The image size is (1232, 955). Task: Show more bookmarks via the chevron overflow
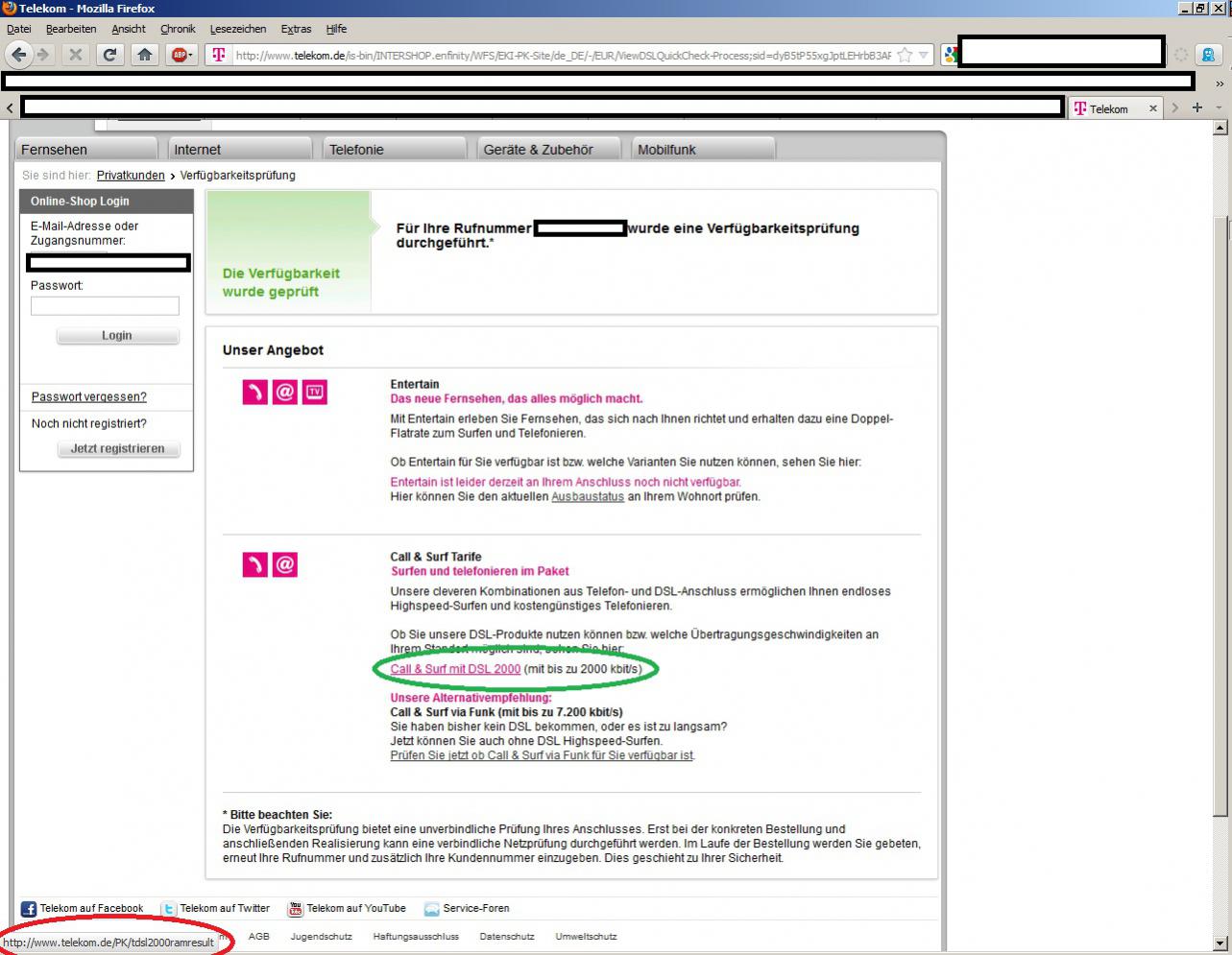[1220, 84]
